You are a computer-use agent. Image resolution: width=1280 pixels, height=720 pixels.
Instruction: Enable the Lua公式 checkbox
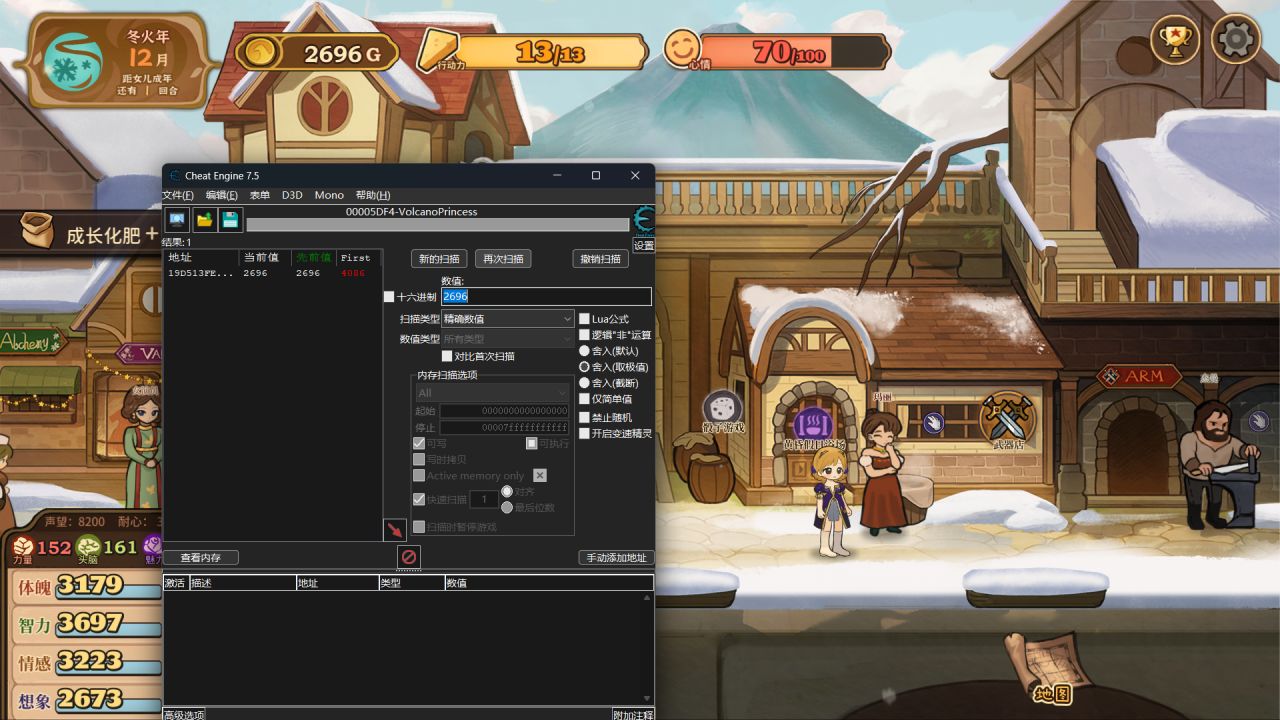click(584, 319)
